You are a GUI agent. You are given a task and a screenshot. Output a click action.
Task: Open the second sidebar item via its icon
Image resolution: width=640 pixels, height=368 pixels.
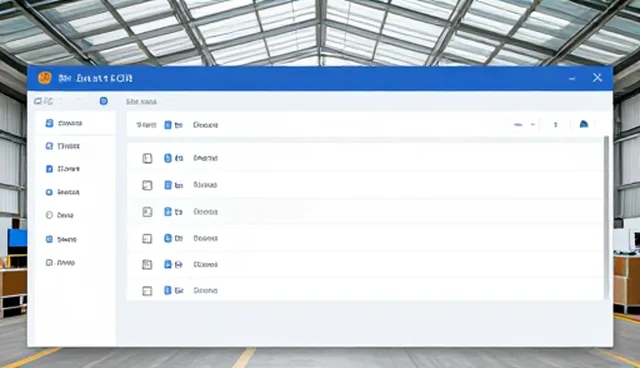pos(49,146)
